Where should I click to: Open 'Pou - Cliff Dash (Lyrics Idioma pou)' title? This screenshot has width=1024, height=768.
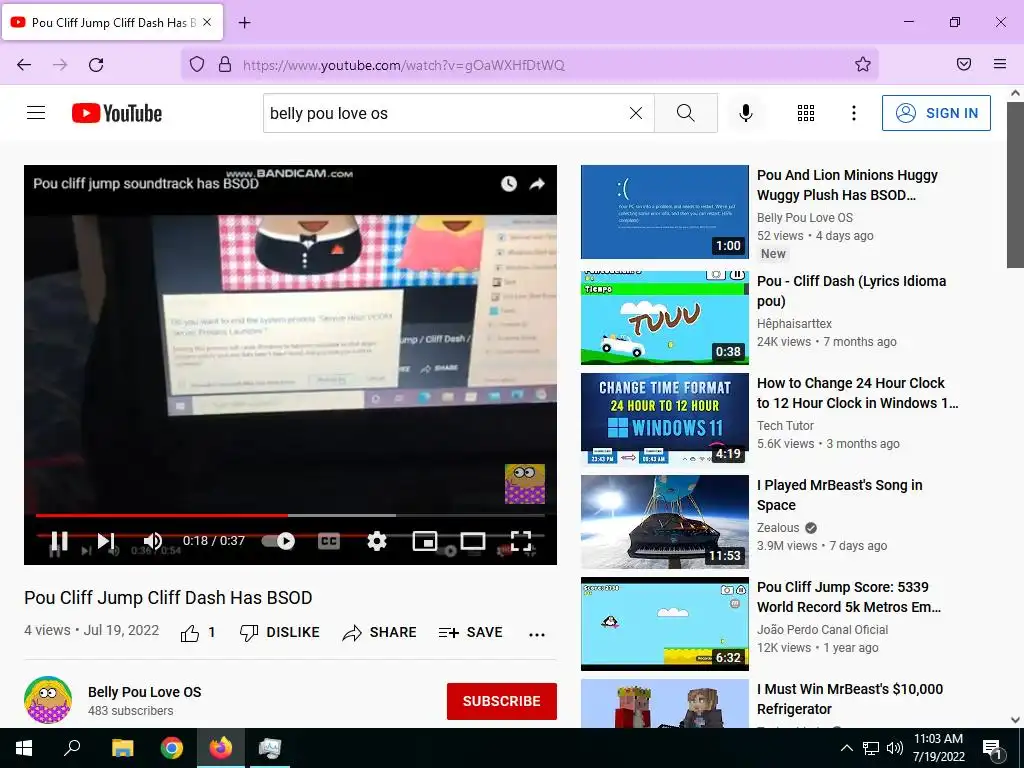(852, 291)
